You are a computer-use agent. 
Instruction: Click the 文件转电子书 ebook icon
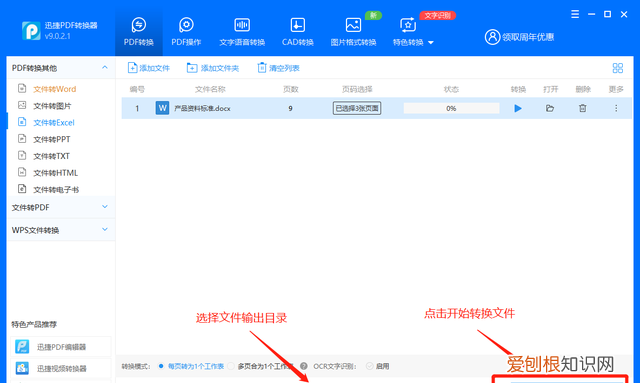click(x=22, y=189)
